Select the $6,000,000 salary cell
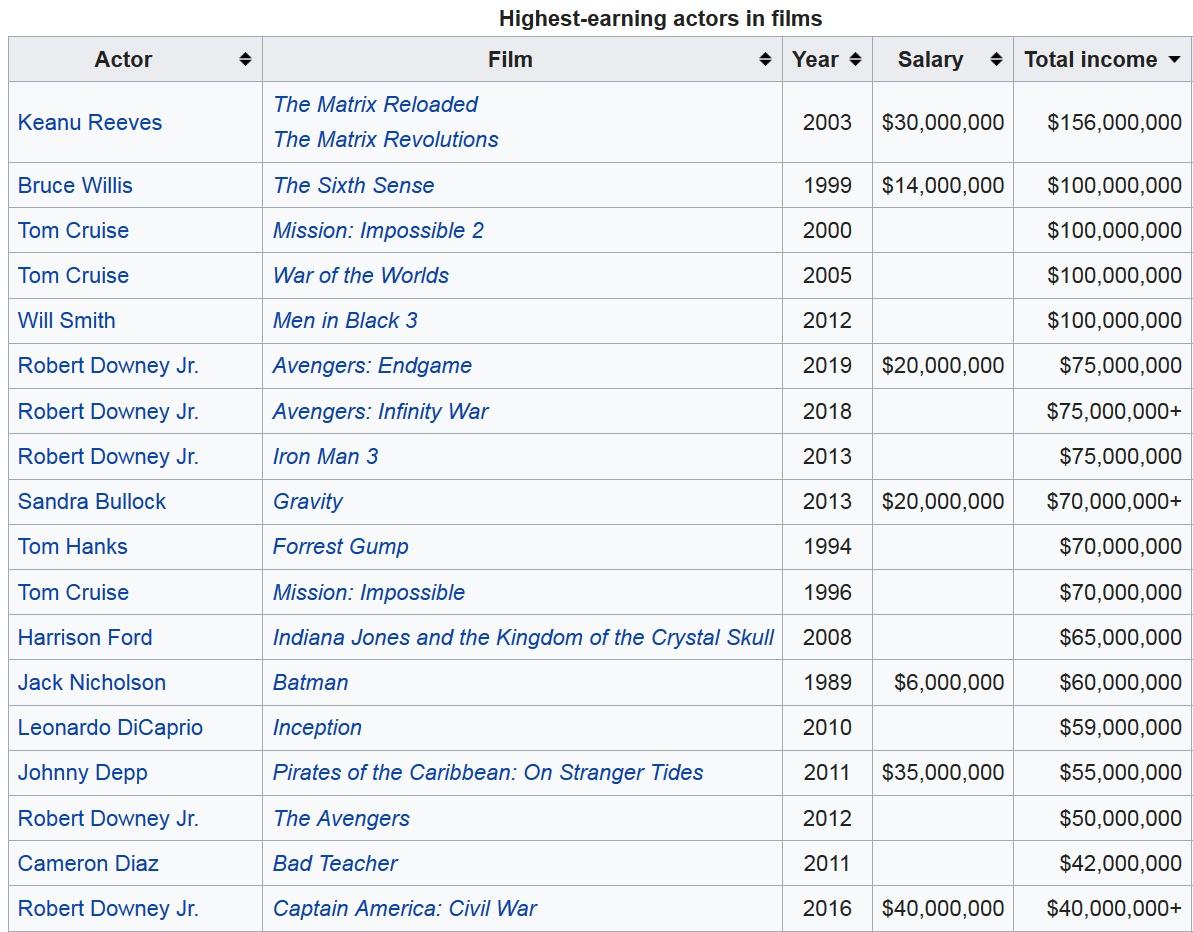Viewport: 1193px width, 932px height. click(943, 682)
